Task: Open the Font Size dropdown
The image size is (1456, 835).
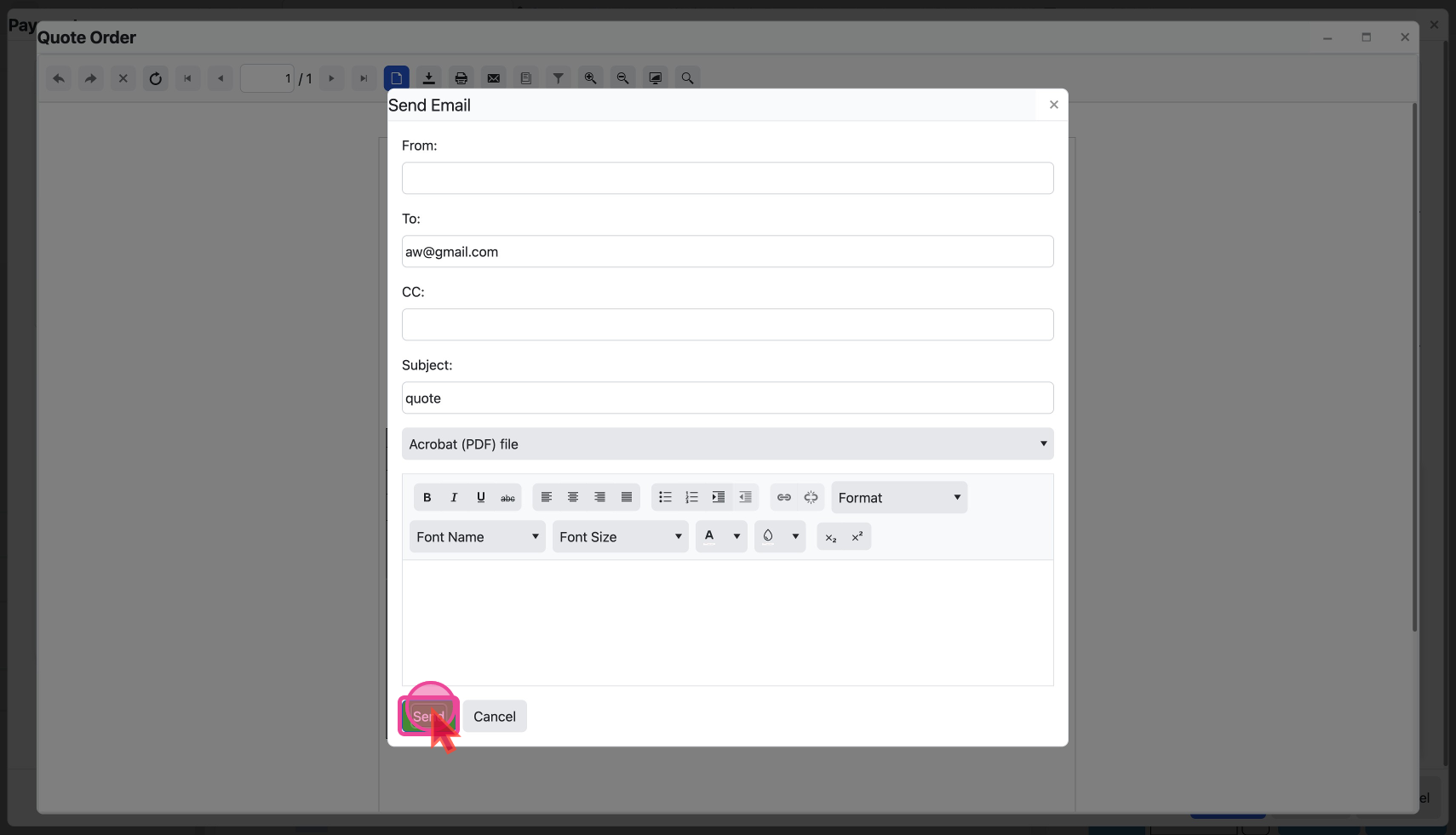Action: (620, 536)
